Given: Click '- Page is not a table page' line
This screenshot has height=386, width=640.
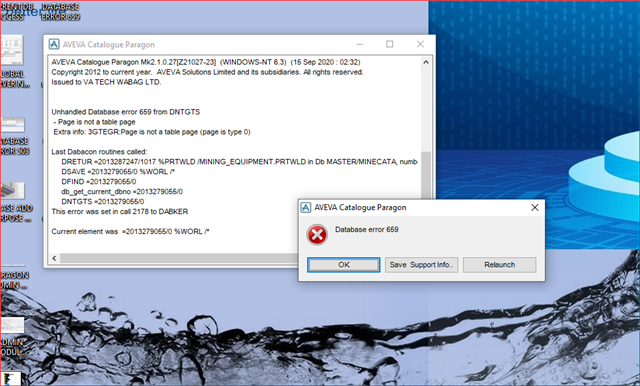Looking at the screenshot, I should click(94, 122).
